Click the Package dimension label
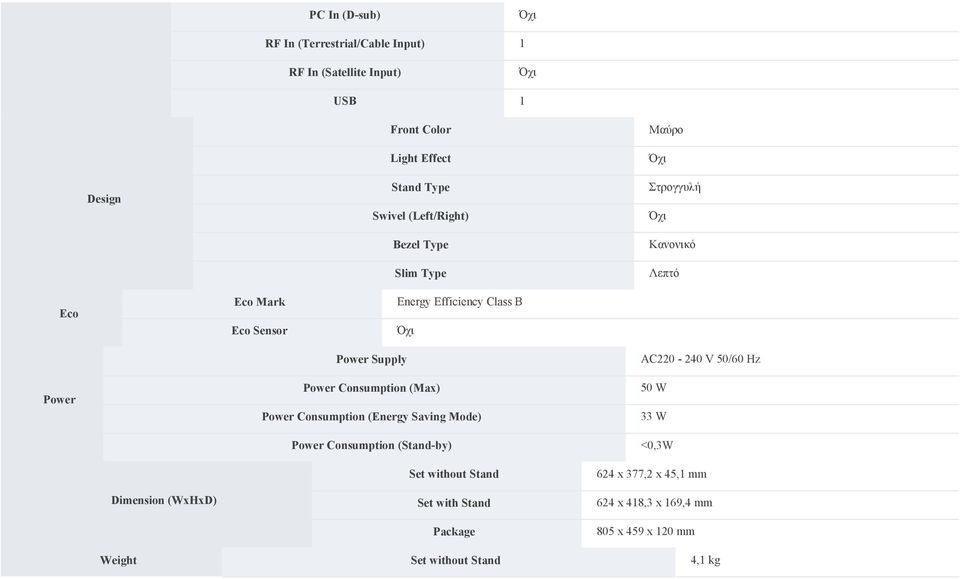This screenshot has width=960, height=579. pos(454,532)
